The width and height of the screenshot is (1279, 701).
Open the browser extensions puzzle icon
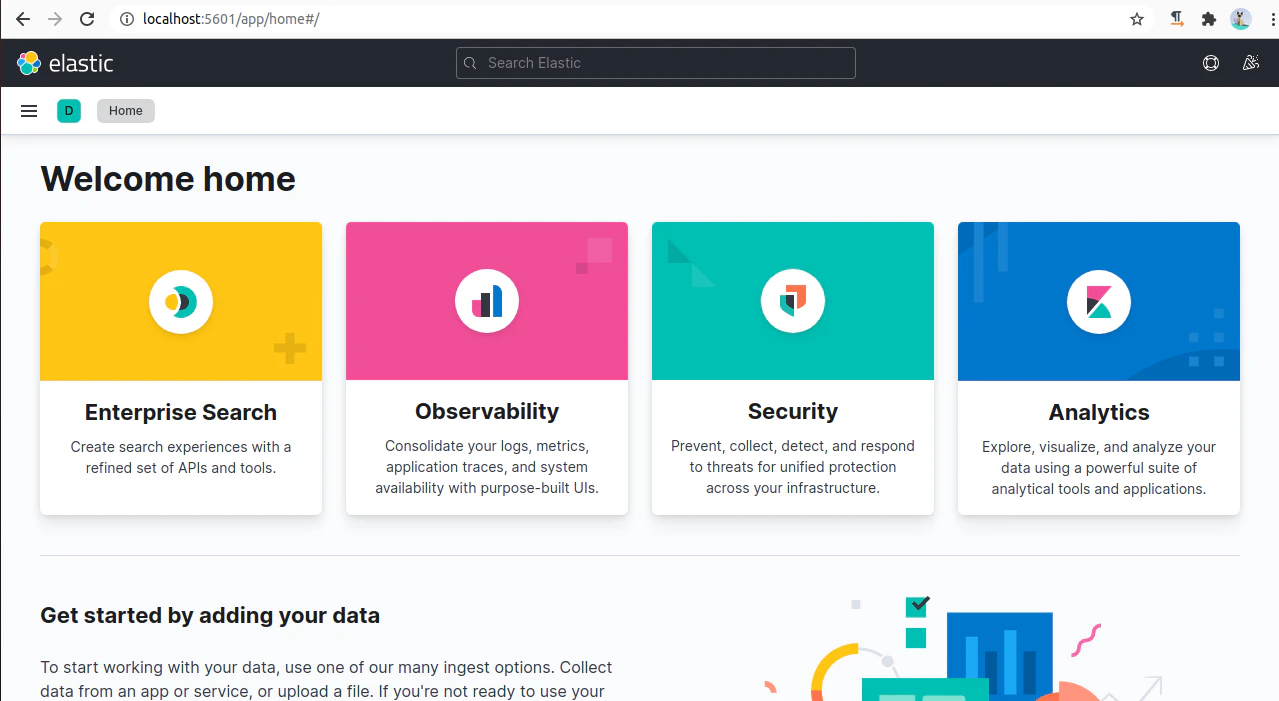(x=1209, y=19)
